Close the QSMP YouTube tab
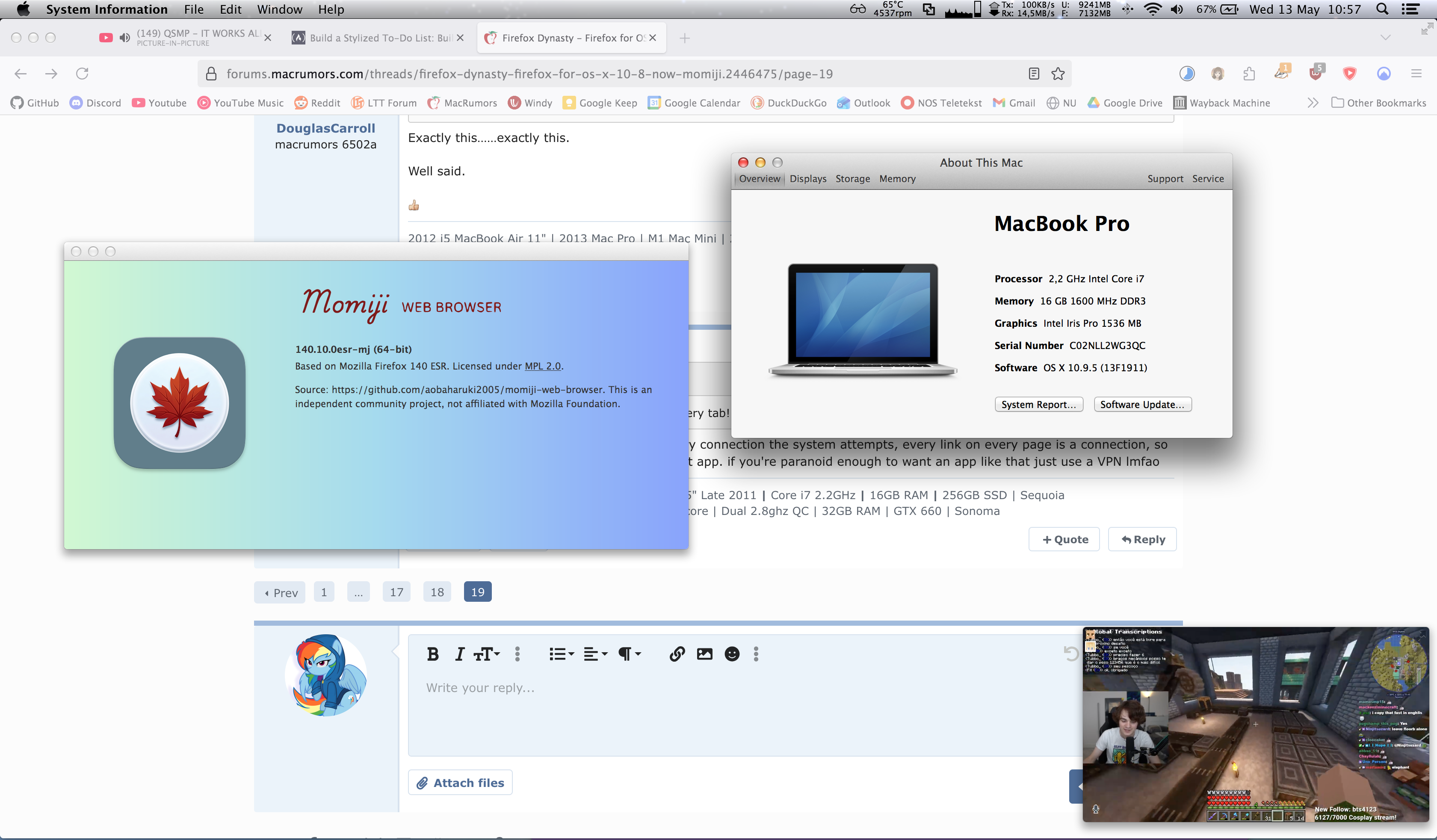This screenshot has height=840, width=1437. coord(267,38)
